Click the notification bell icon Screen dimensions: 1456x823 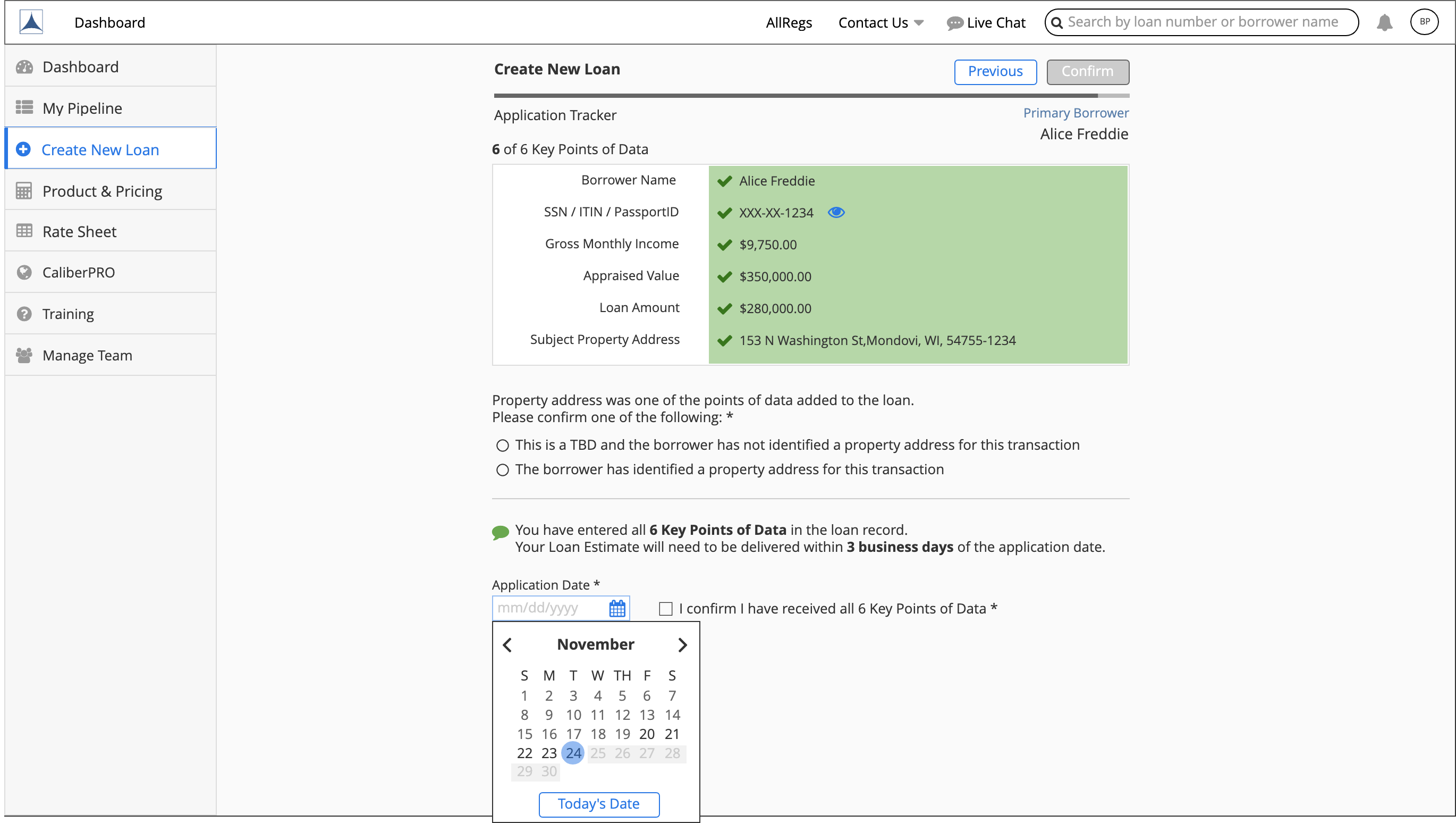coord(1384,23)
